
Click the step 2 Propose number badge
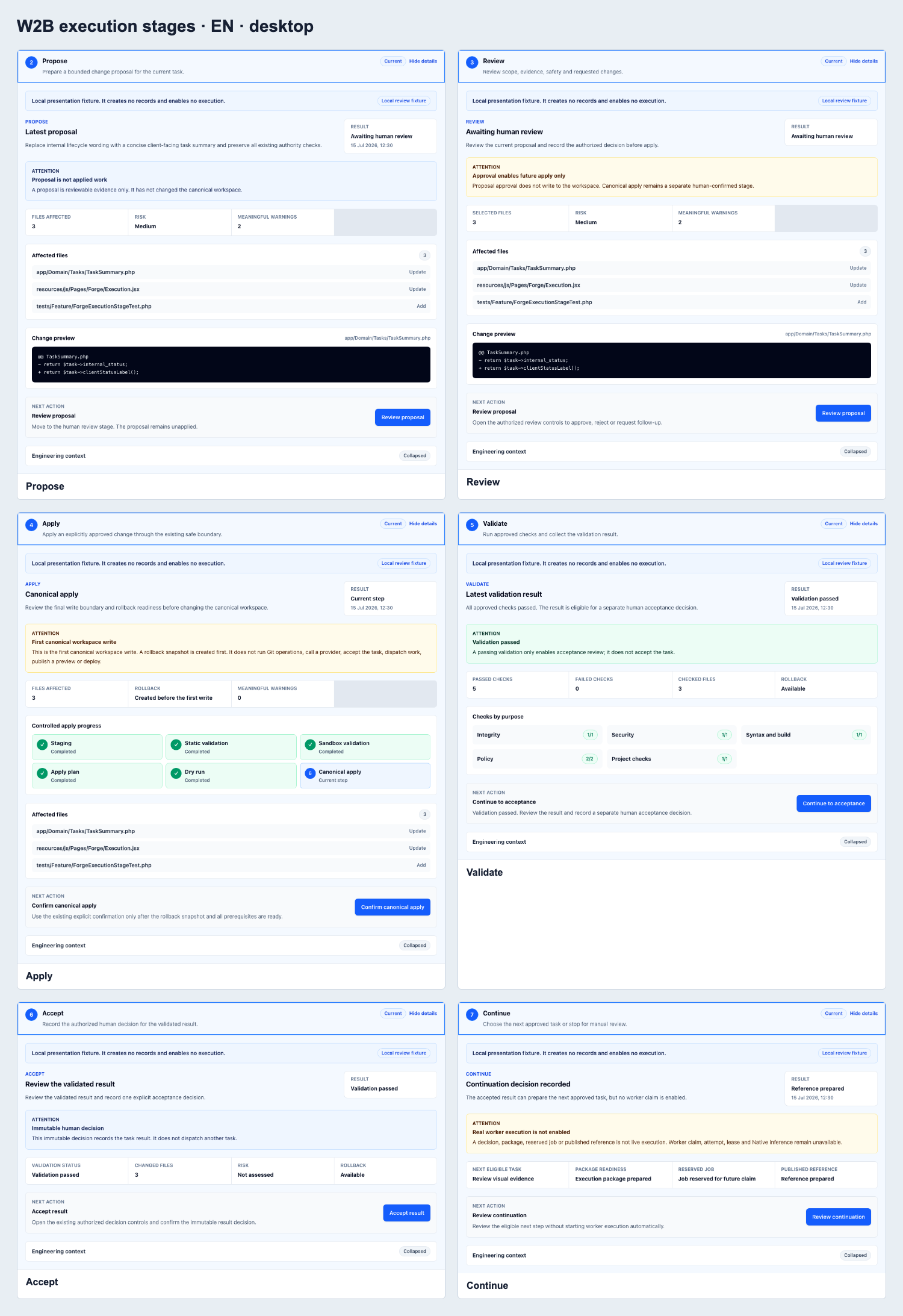click(x=31, y=62)
